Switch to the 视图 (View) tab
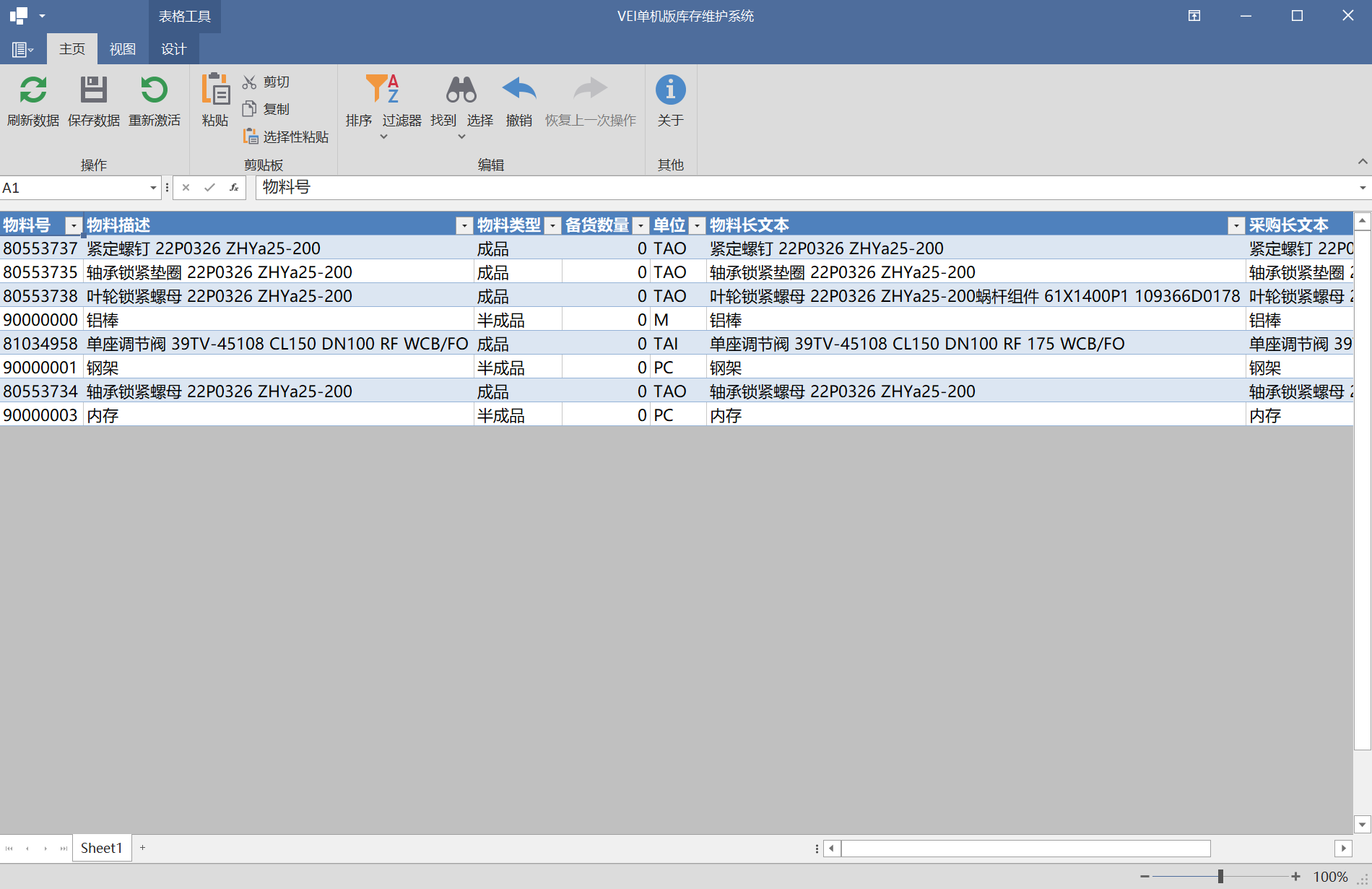The width and height of the screenshot is (1372, 889). [122, 49]
